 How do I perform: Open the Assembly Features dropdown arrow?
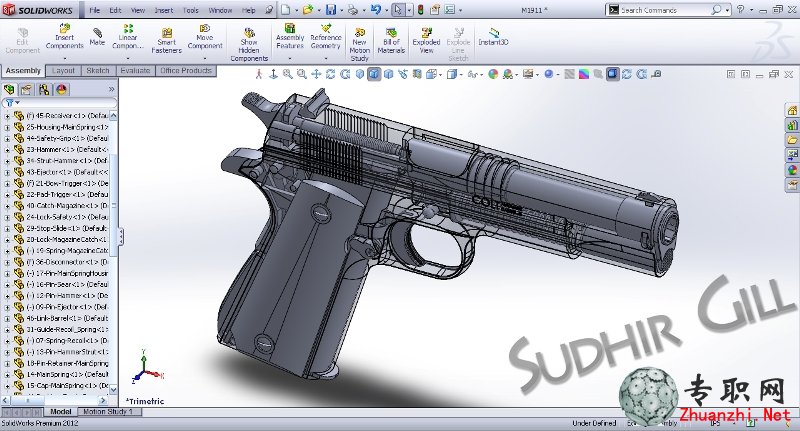[289, 59]
